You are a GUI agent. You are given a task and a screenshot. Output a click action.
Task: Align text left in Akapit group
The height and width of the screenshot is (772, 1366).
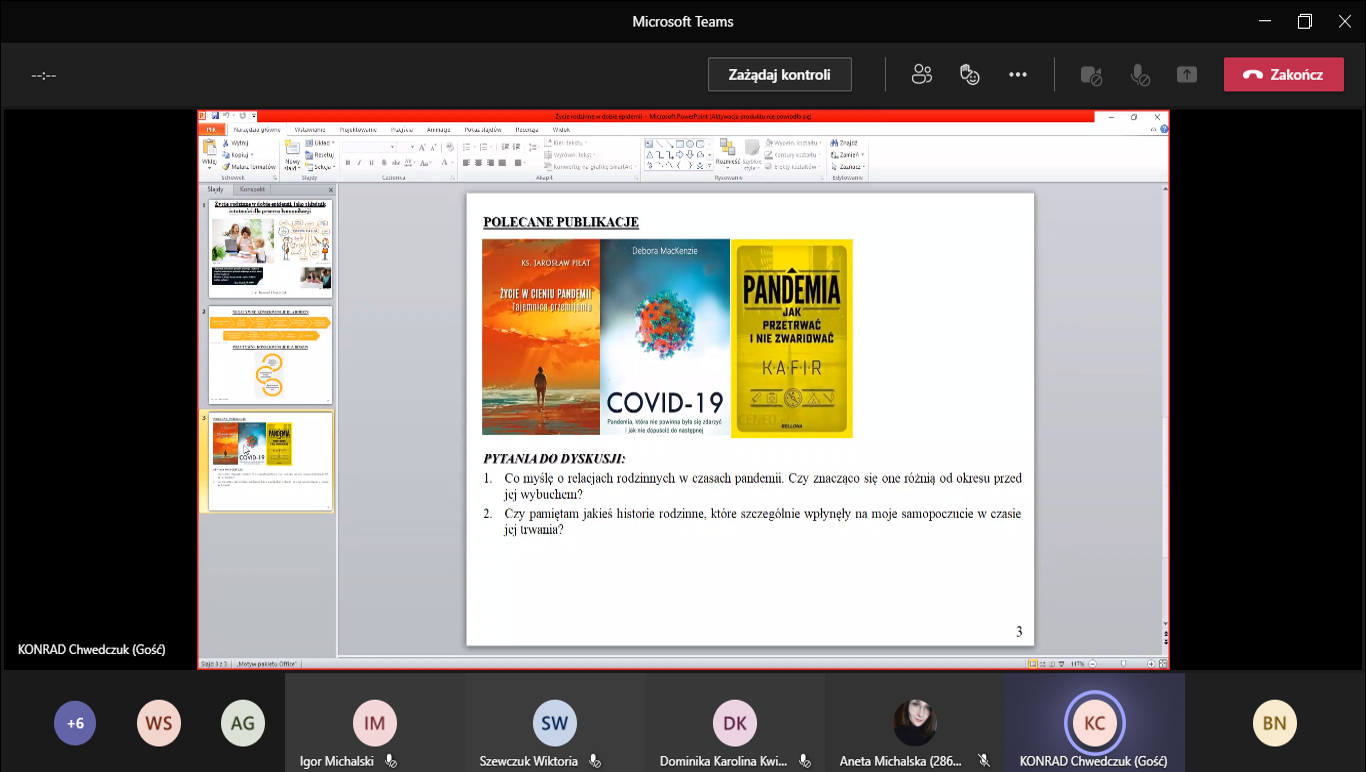click(x=466, y=163)
